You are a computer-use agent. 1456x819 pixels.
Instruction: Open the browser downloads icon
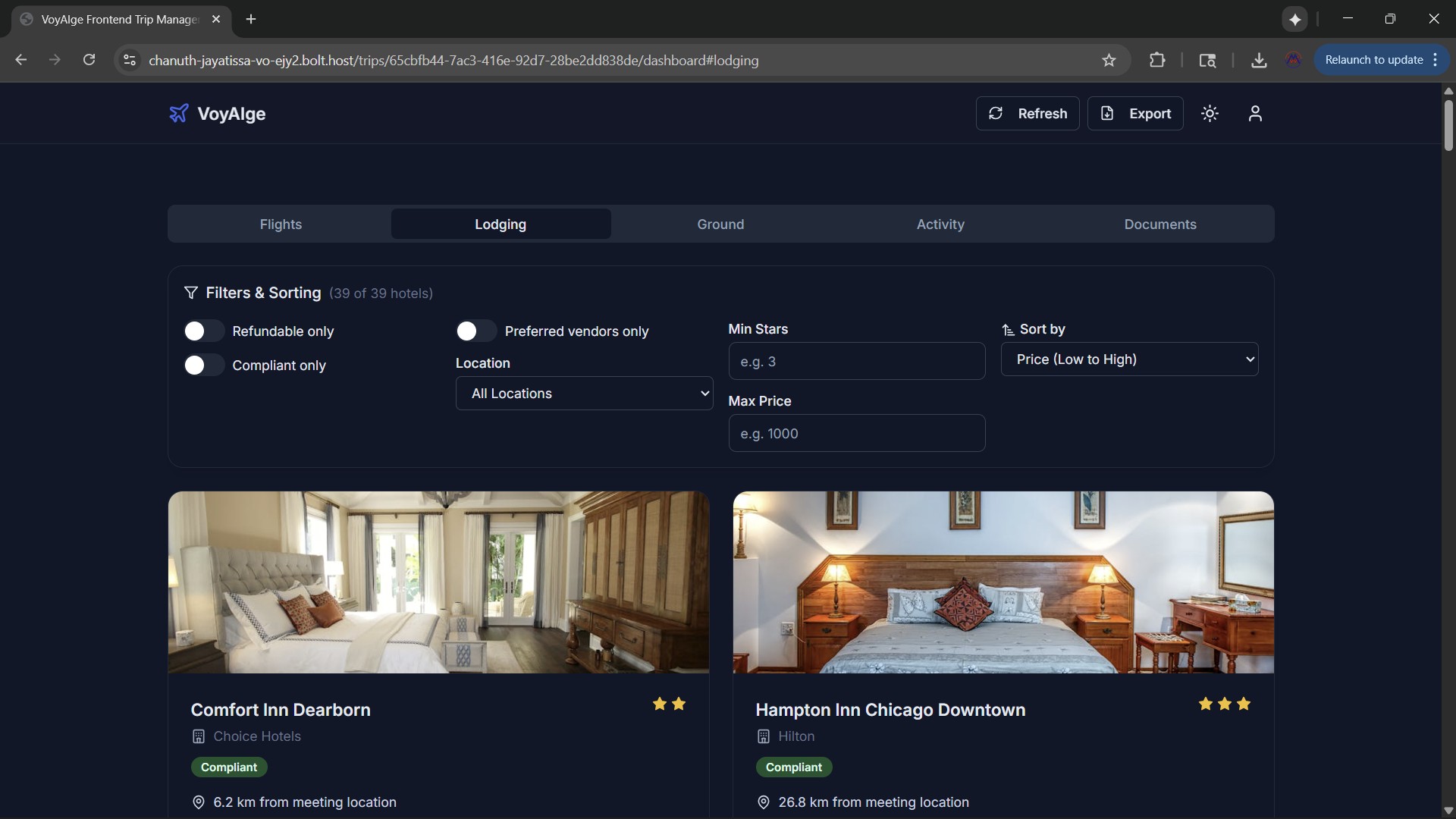1259,61
